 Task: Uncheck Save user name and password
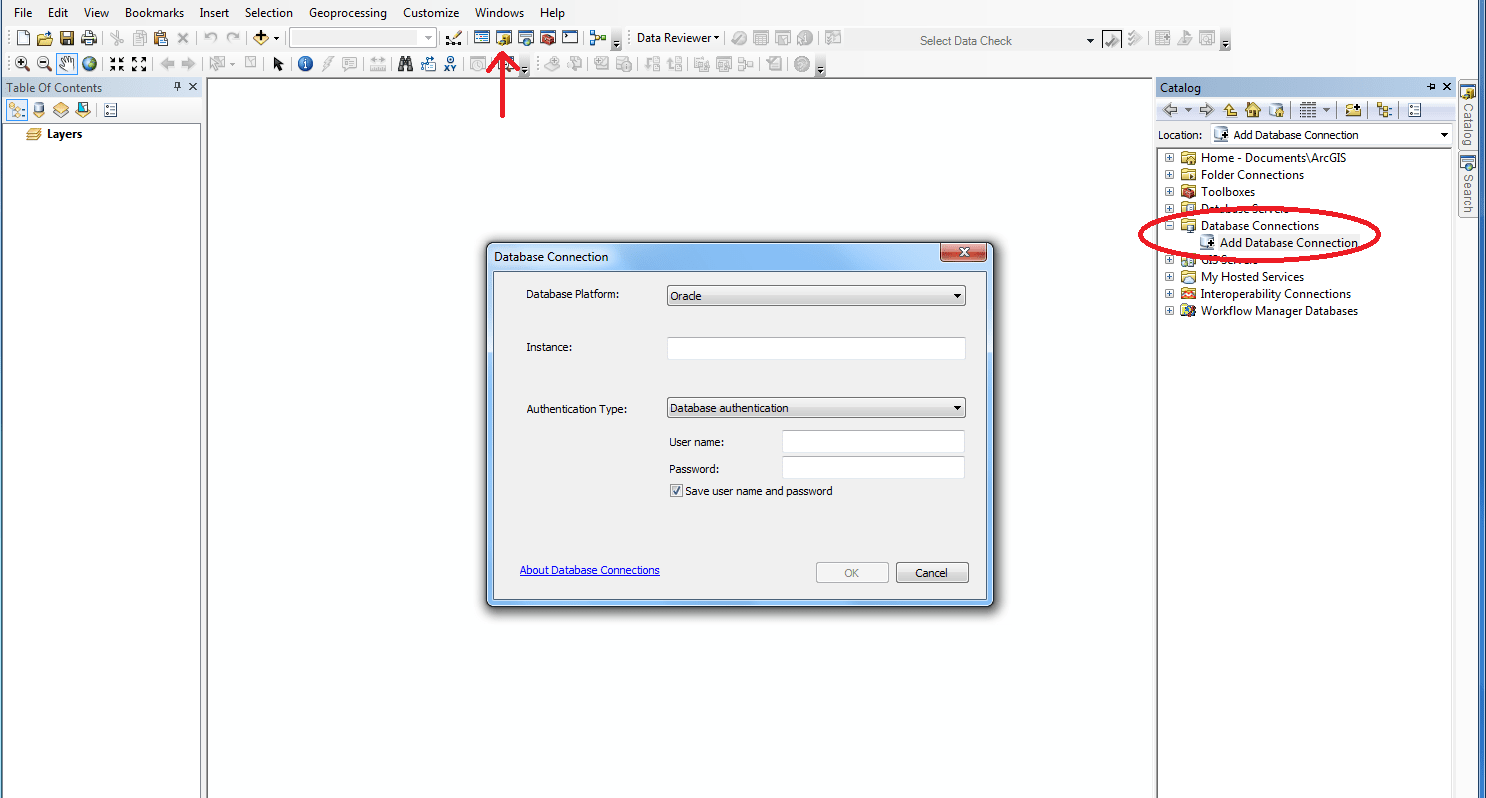[676, 490]
